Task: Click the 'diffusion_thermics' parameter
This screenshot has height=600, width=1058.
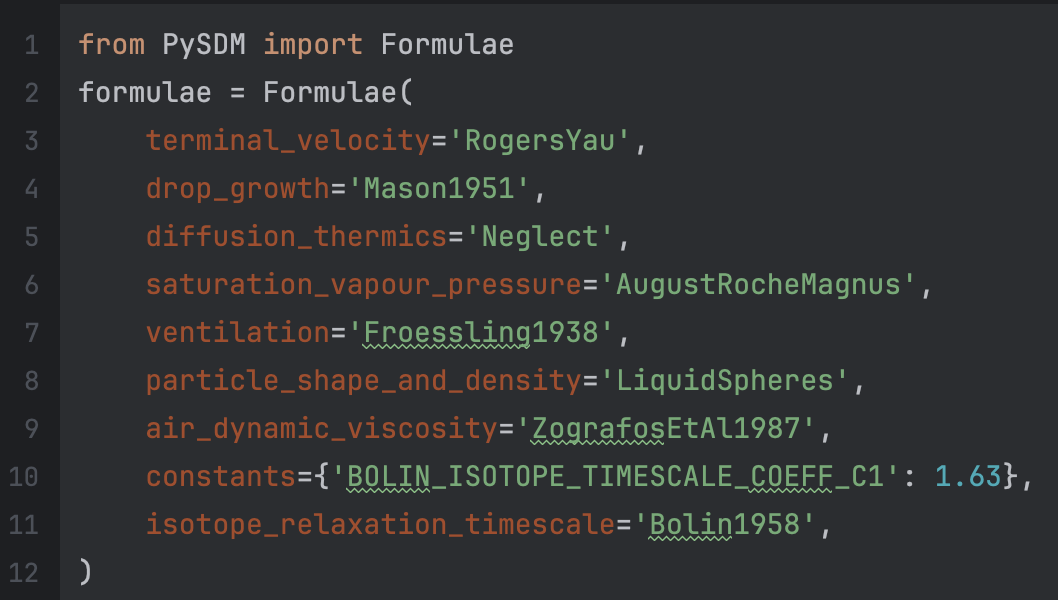Action: click(297, 237)
